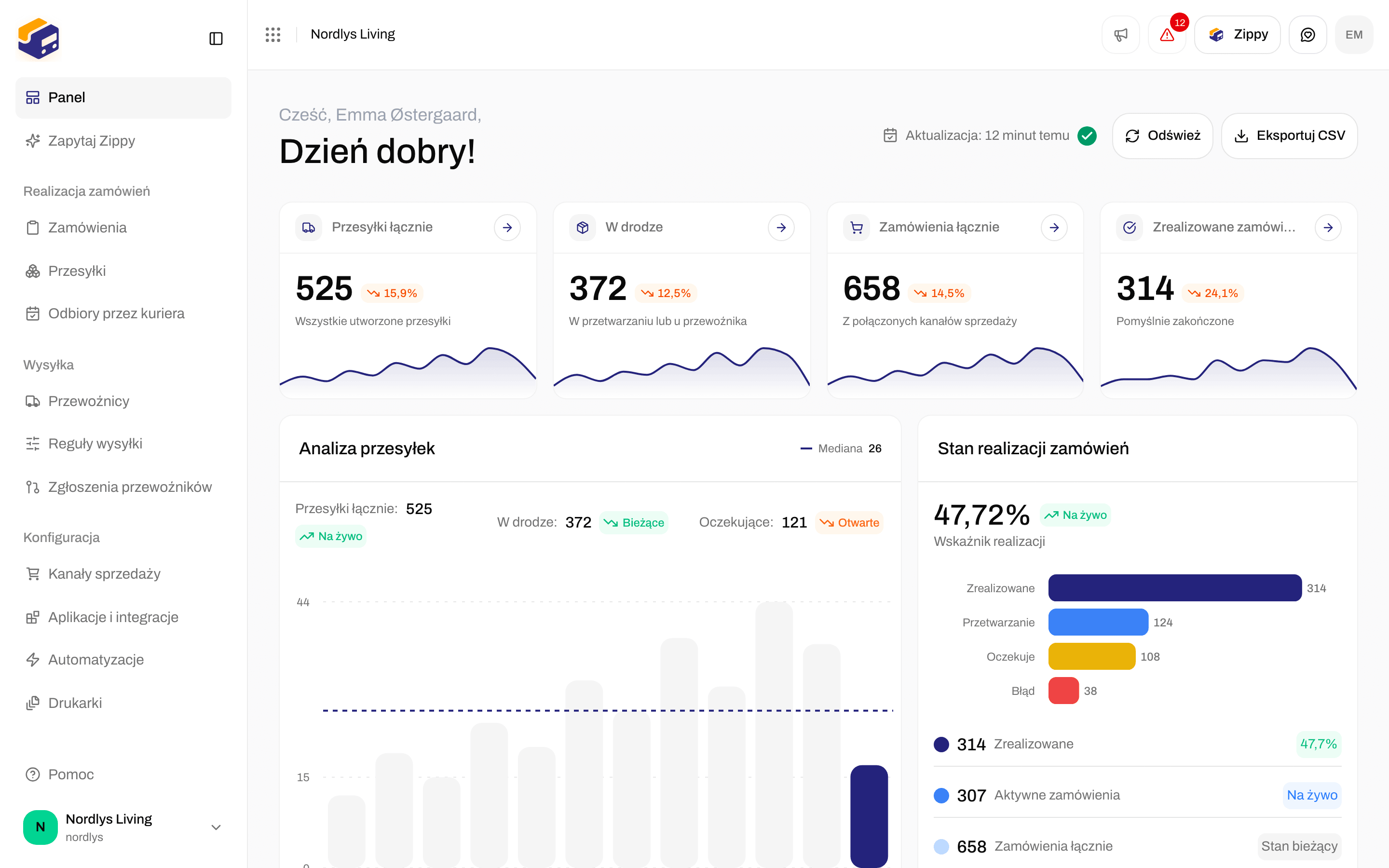The width and height of the screenshot is (1389, 868).
Task: Open Zamówienia łącznie card arrow
Action: click(x=1054, y=227)
